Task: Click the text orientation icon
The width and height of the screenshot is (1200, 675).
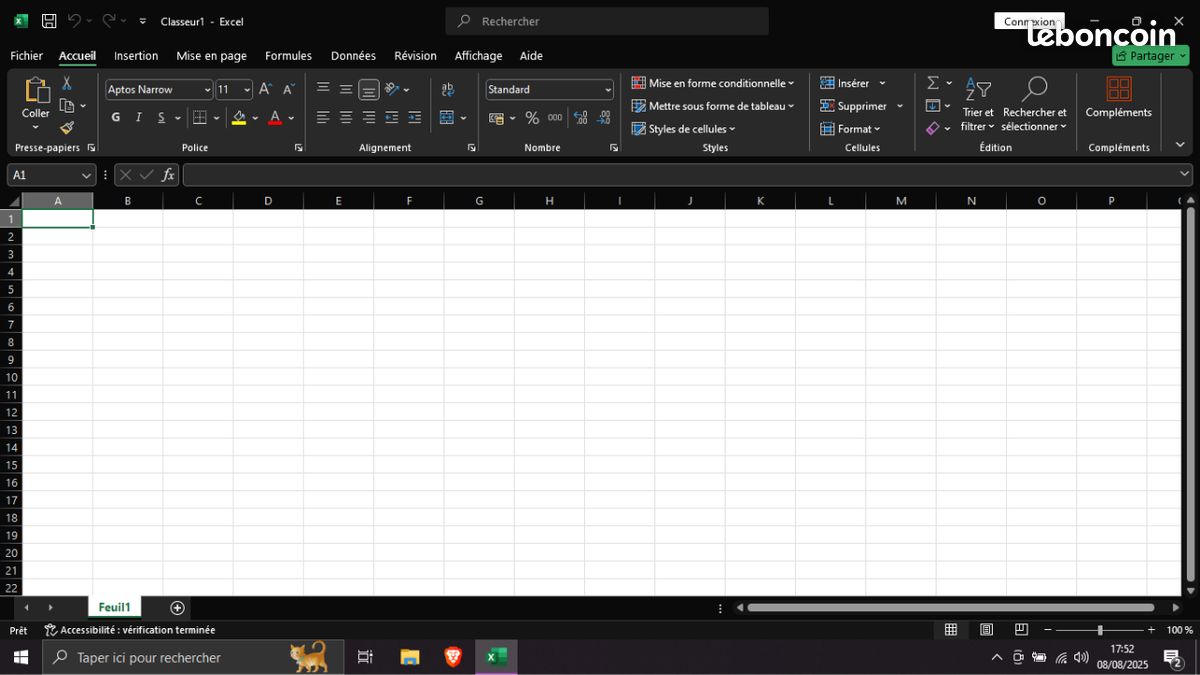Action: (392, 89)
